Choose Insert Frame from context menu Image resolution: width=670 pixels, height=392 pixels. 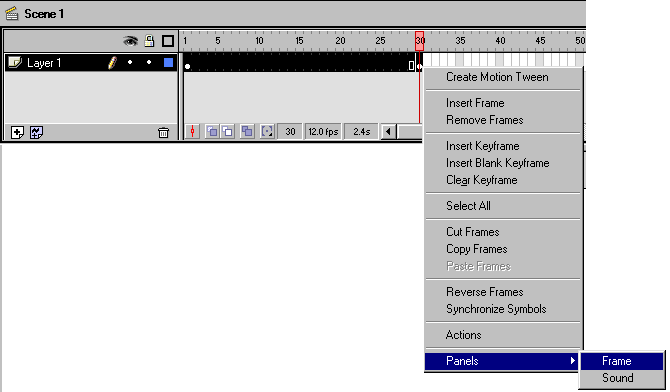point(503,103)
